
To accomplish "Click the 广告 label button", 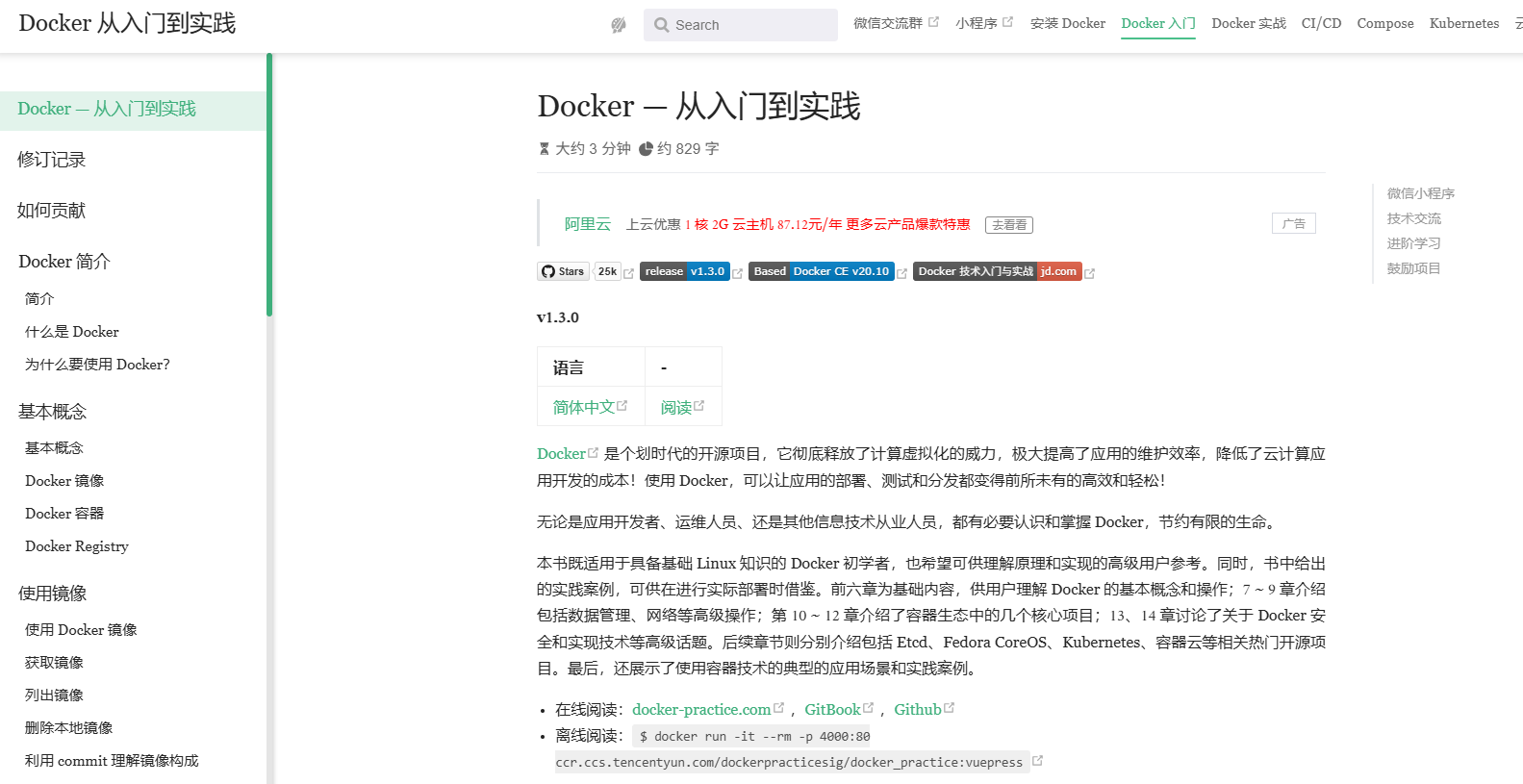I will click(x=1294, y=224).
